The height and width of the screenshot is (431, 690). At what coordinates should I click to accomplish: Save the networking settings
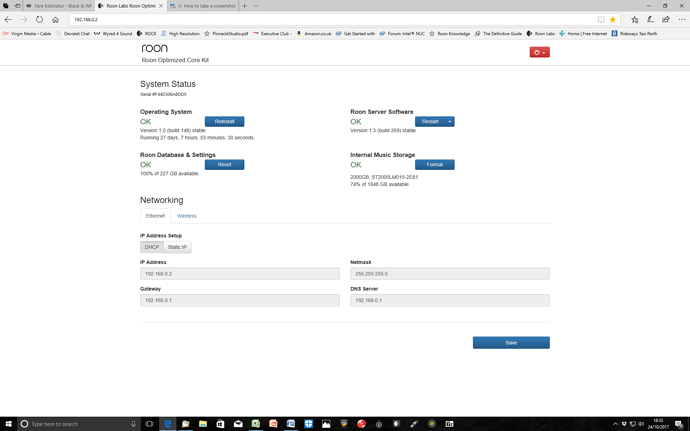click(511, 343)
